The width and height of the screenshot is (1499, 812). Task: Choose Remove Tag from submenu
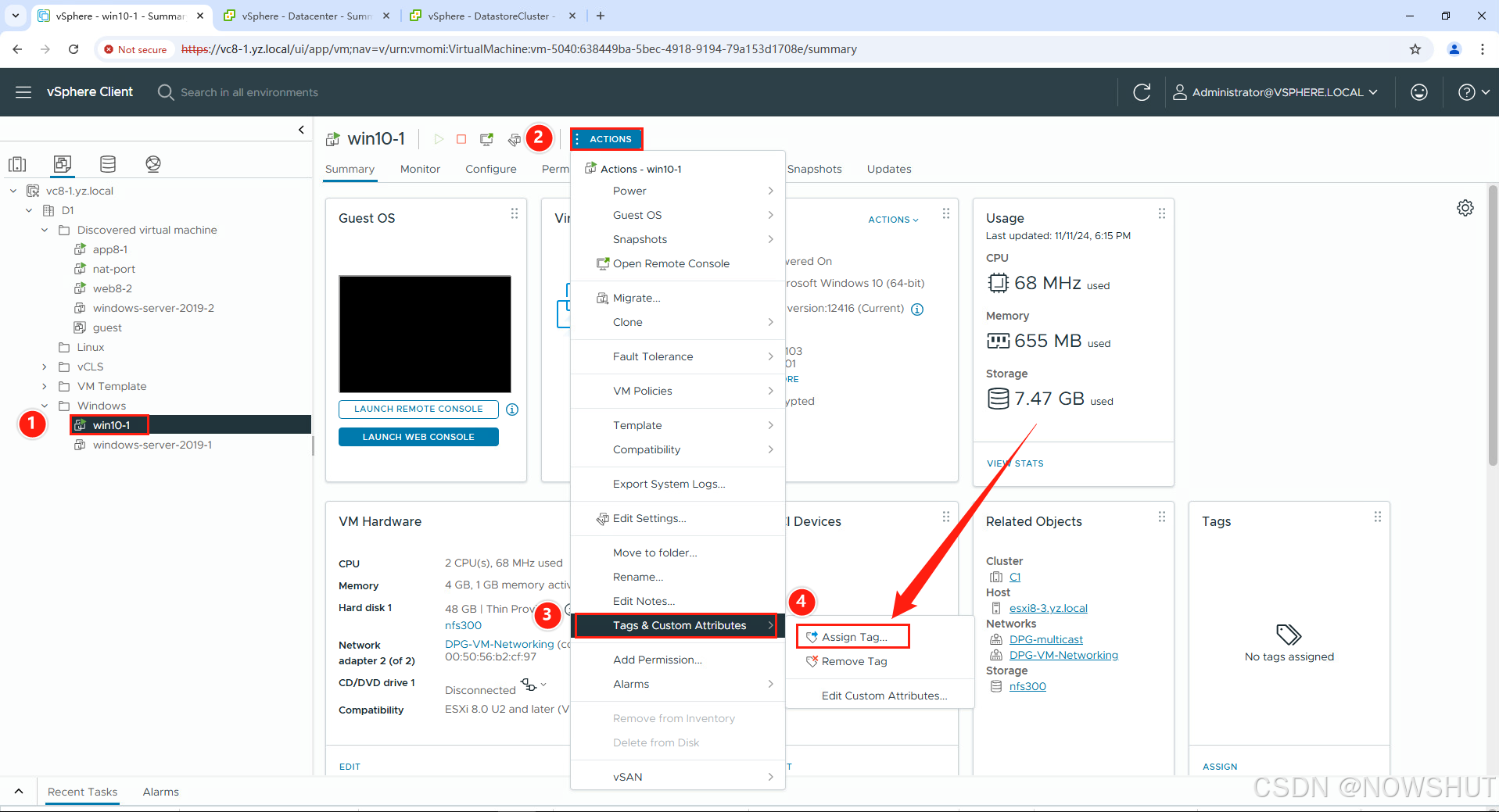pos(880,661)
